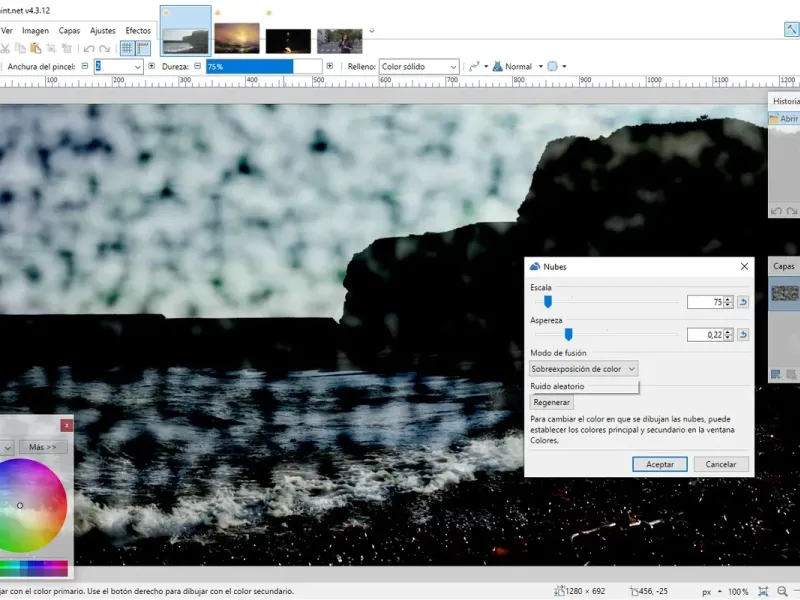The width and height of the screenshot is (800, 600).
Task: Click the Cut scissors icon in the toolbar
Action: click(5, 48)
